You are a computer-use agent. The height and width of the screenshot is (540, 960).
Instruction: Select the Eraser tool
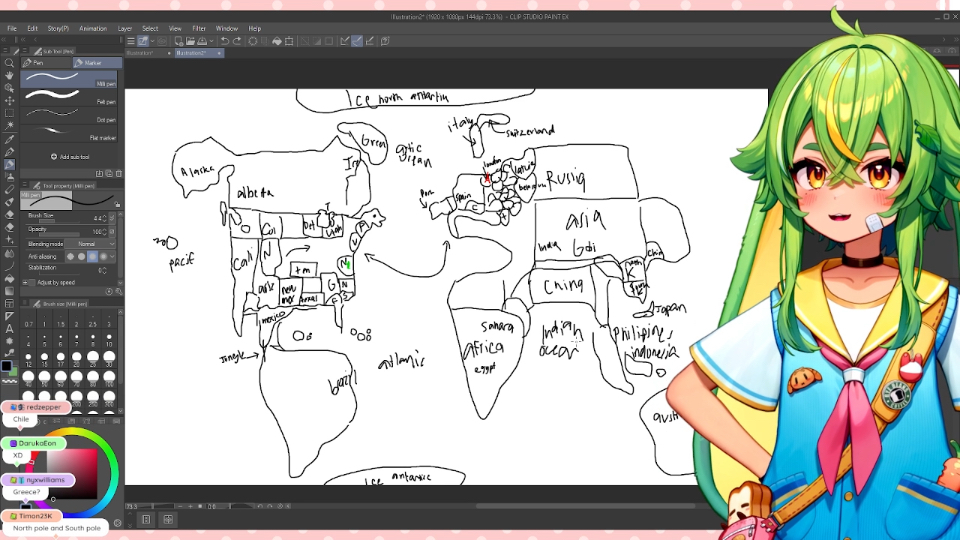tap(9, 215)
